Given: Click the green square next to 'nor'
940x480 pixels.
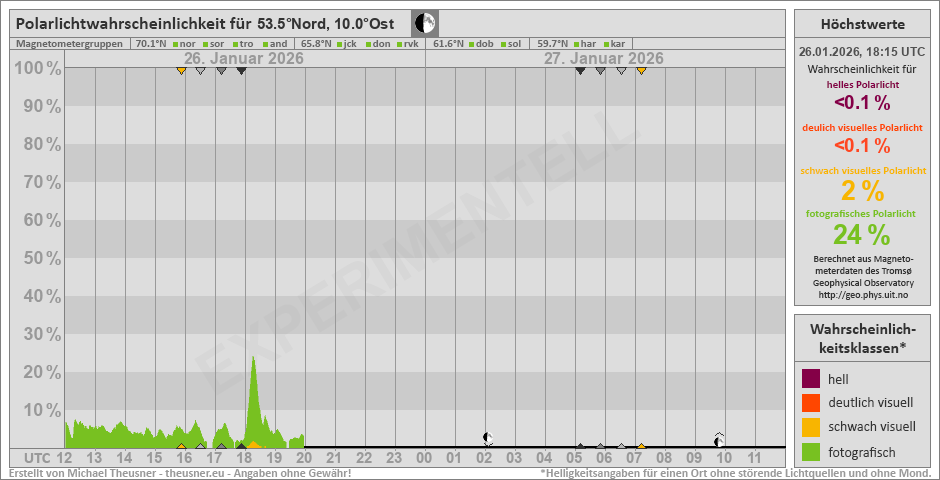Looking at the screenshot, I should click(x=175, y=44).
